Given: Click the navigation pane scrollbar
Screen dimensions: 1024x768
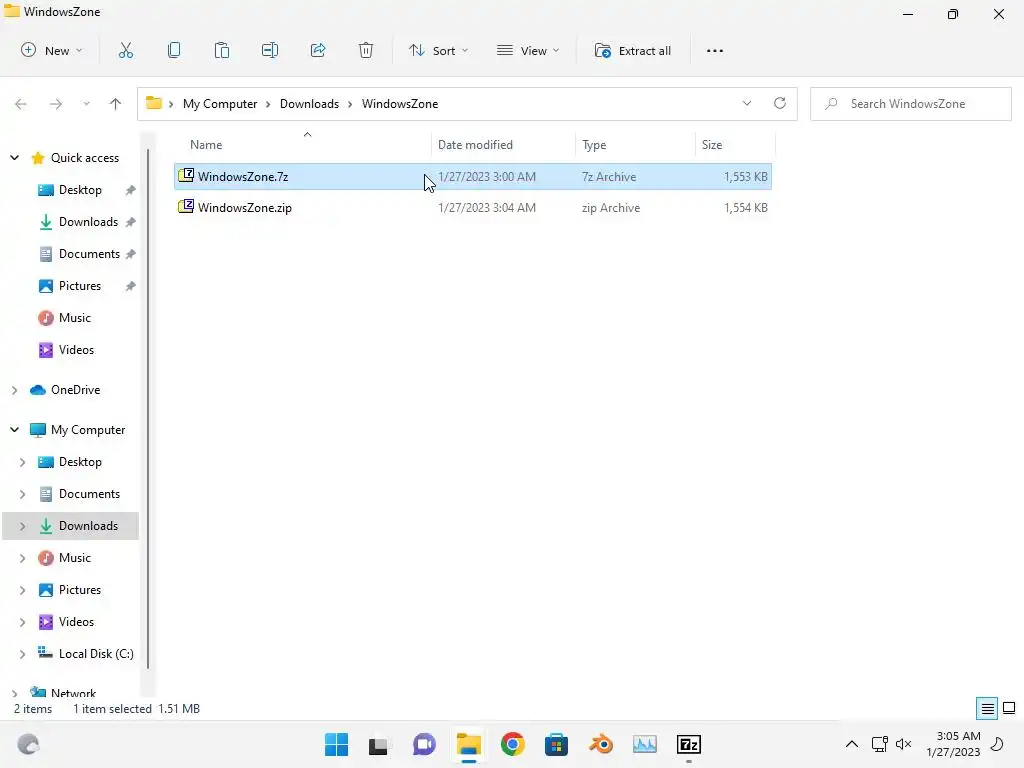Looking at the screenshot, I should pos(148,408).
